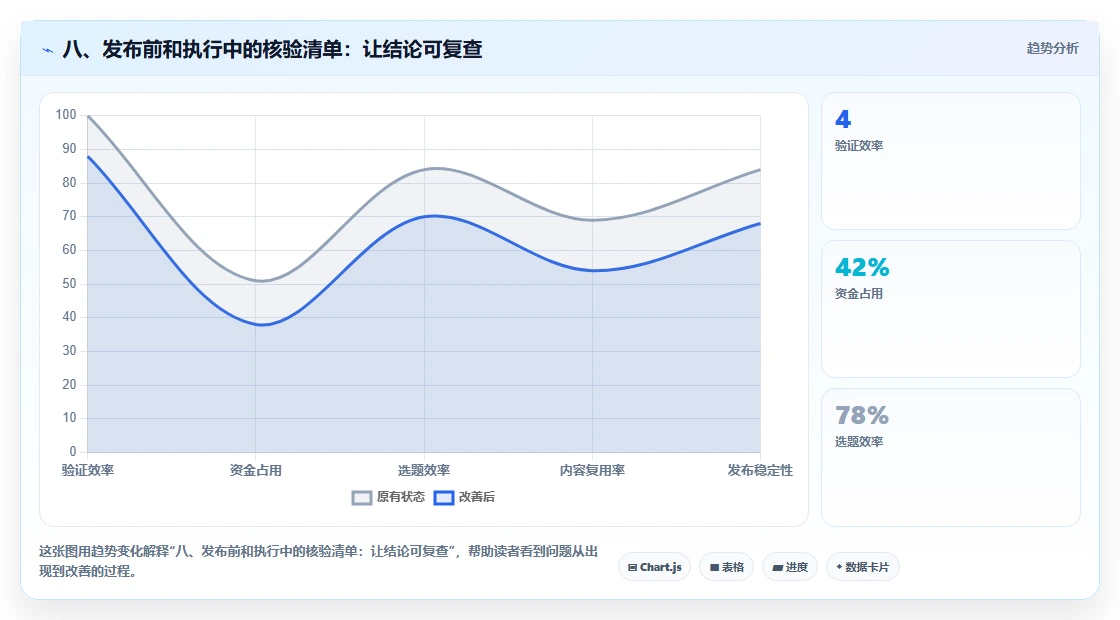Click the icon inside the Chart.js tag
The width and height of the screenshot is (1120, 620).
pyautogui.click(x=632, y=568)
